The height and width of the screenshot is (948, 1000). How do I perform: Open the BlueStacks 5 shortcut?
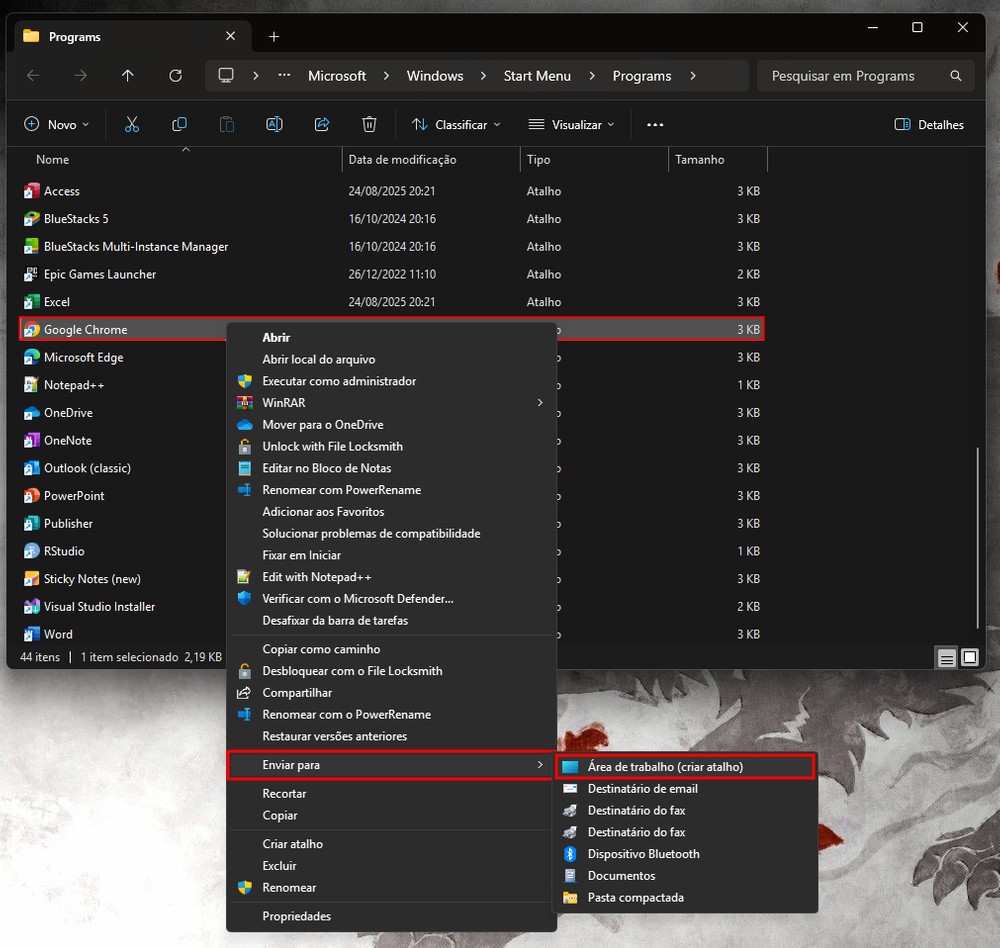click(76, 219)
